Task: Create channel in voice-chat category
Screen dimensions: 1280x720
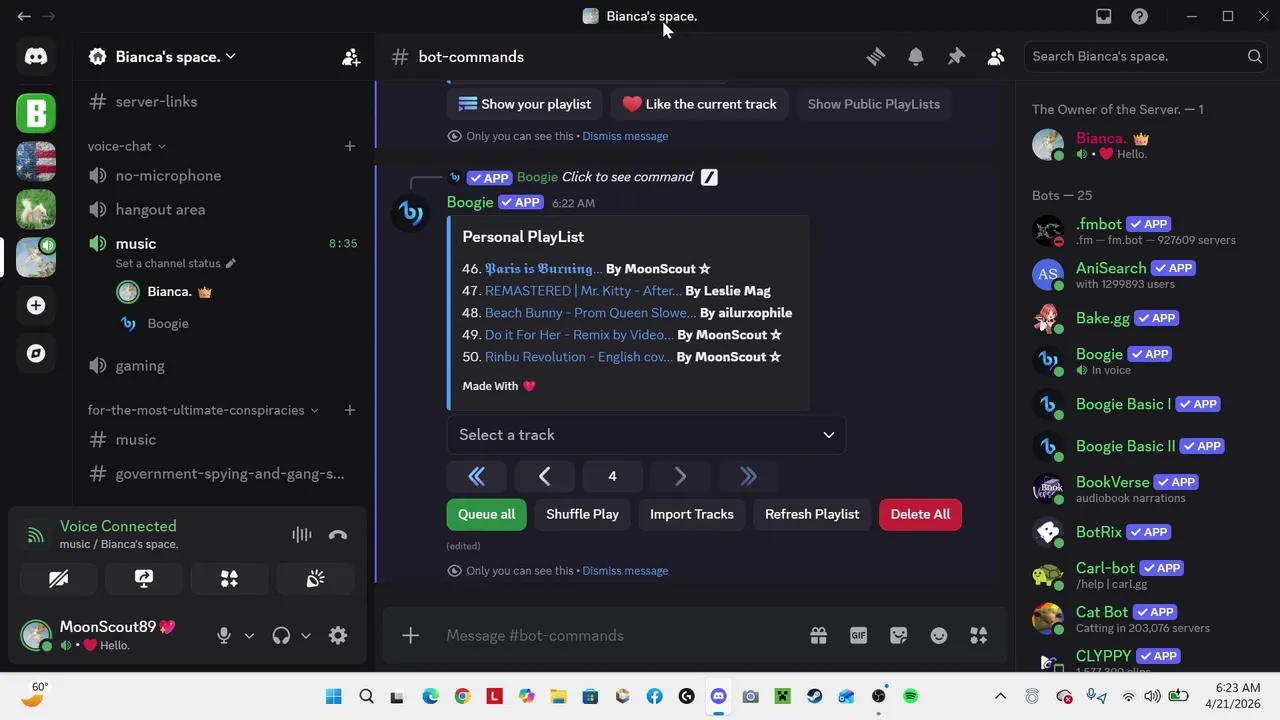Action: pos(350,146)
